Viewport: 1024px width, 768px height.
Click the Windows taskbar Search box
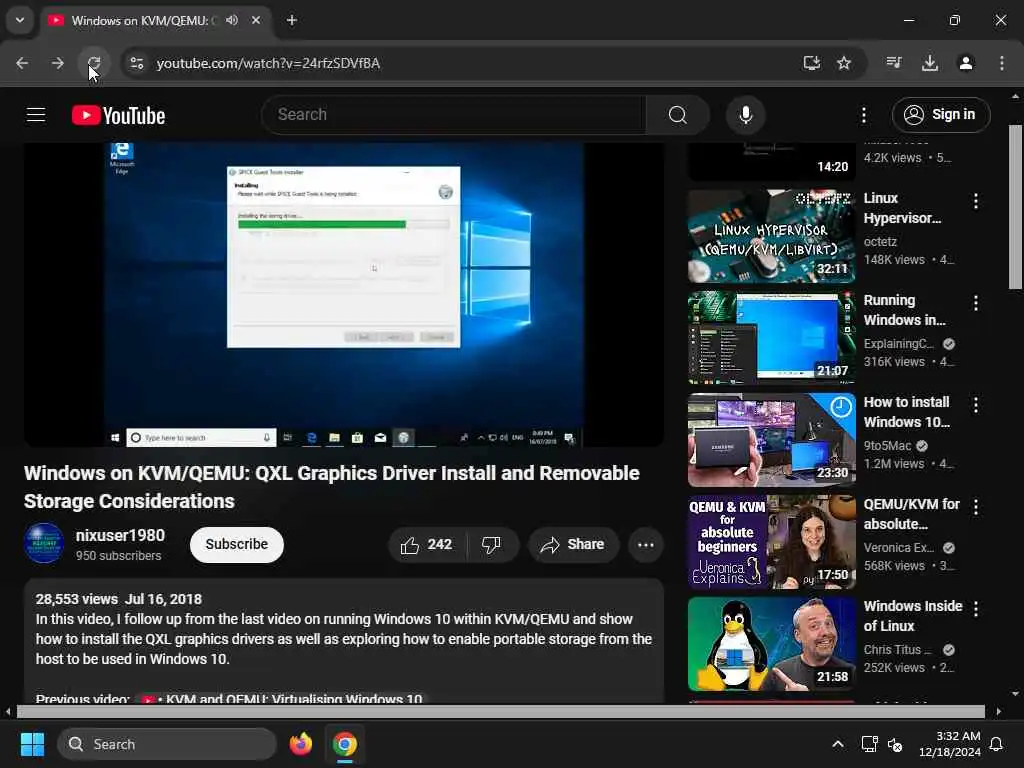pos(167,744)
